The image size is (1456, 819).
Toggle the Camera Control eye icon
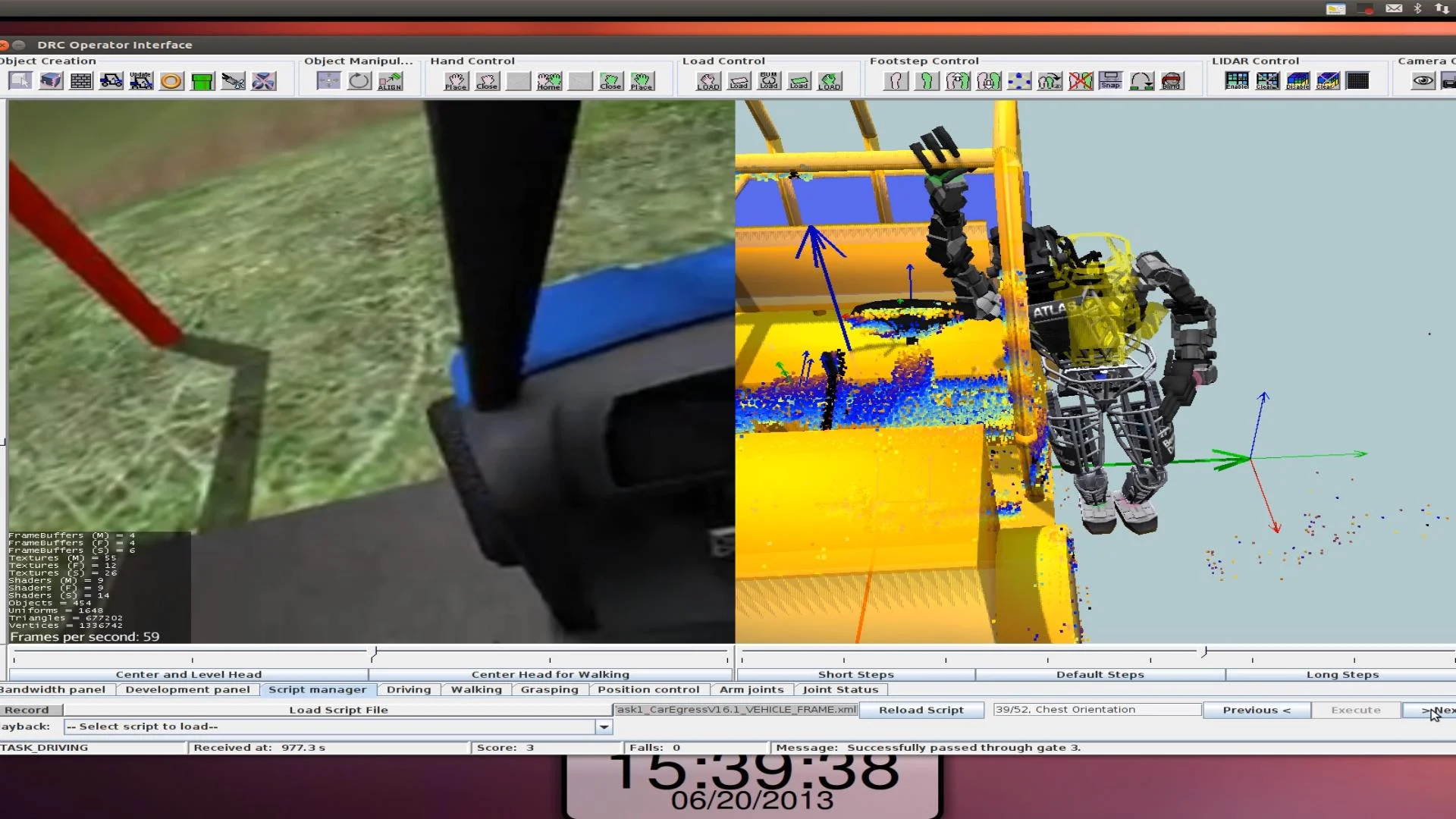pos(1423,80)
